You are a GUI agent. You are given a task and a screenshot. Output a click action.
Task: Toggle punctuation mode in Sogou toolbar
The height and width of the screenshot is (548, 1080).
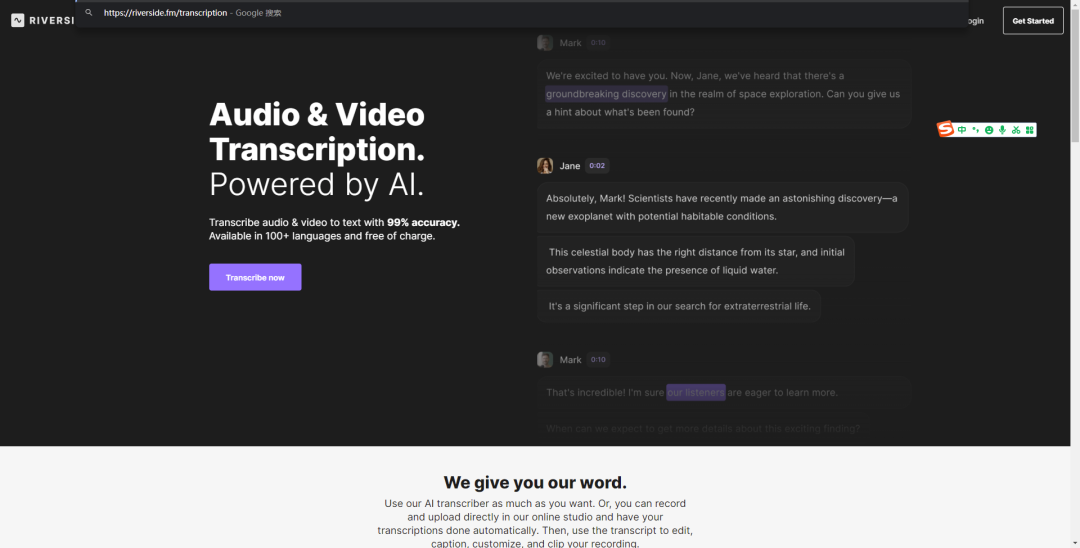pyautogui.click(x=975, y=130)
